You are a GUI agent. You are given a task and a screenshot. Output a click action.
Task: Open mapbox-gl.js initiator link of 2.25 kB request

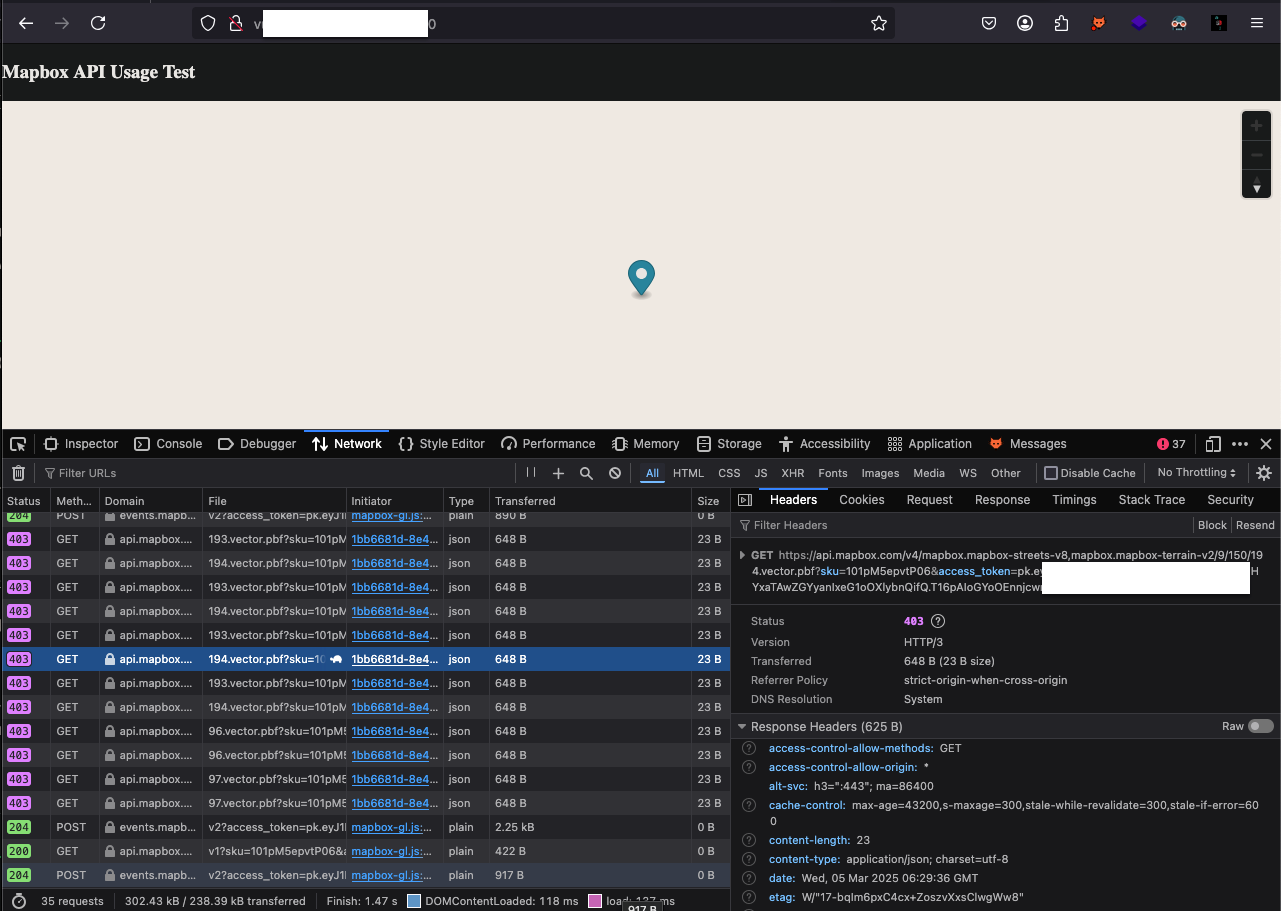tap(391, 827)
